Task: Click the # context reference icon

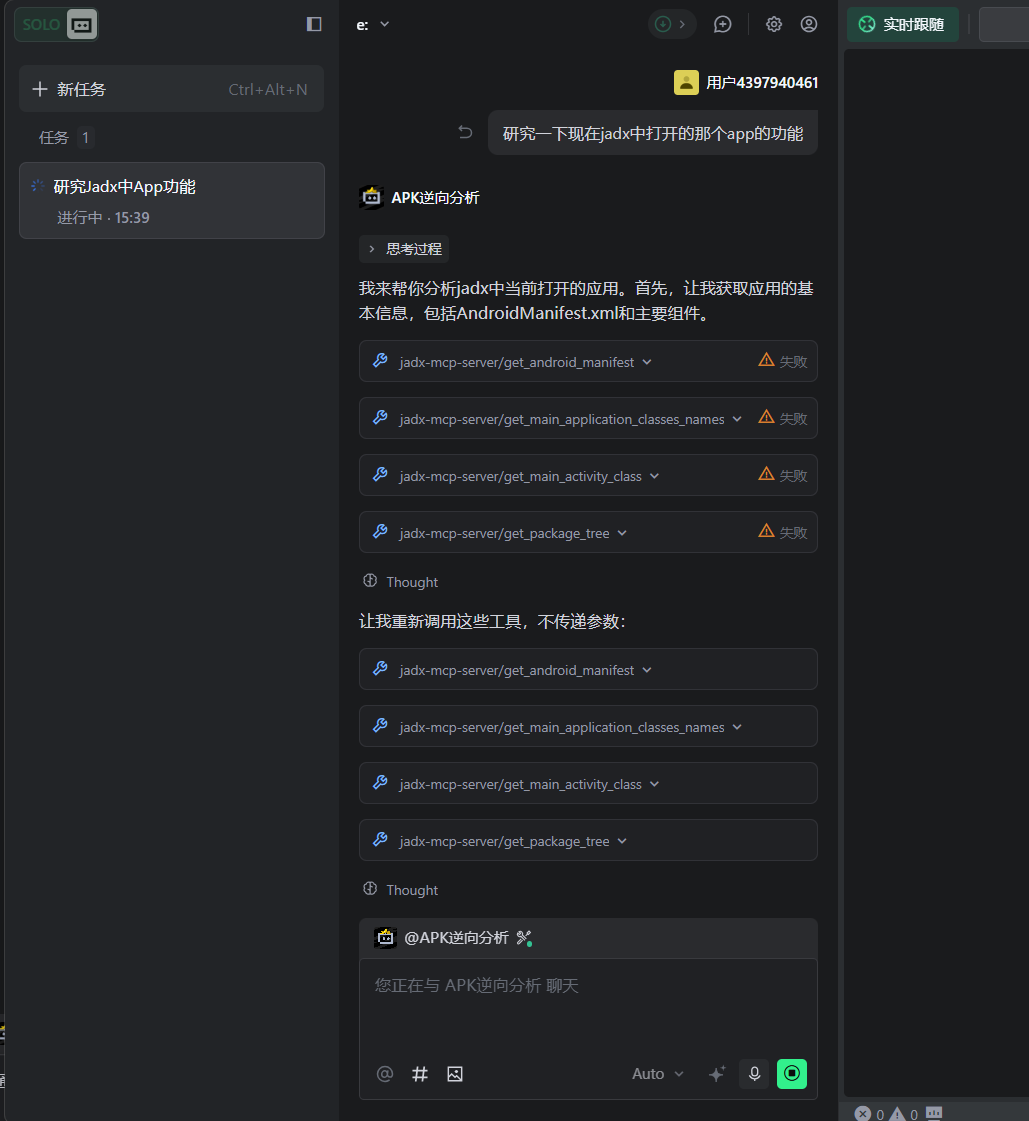Action: (x=420, y=1074)
